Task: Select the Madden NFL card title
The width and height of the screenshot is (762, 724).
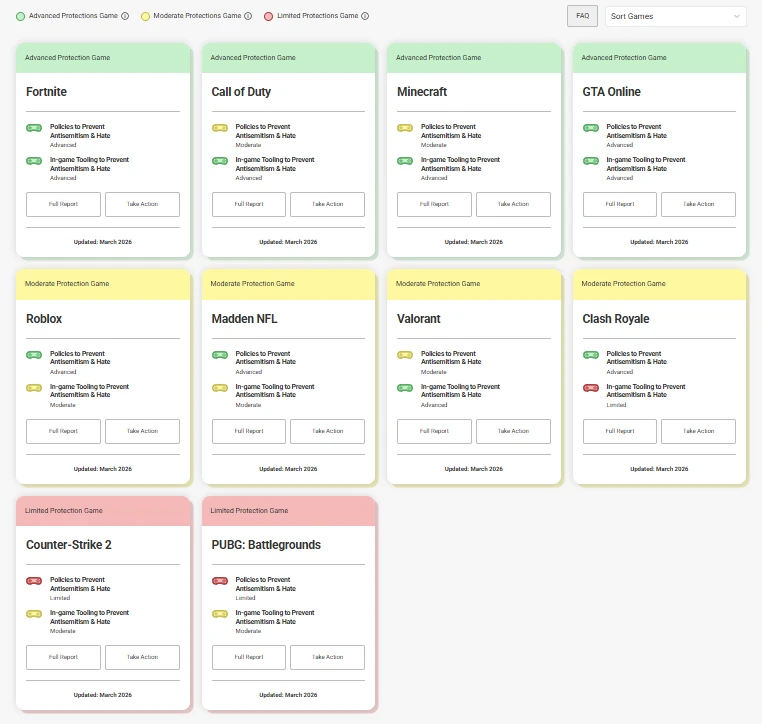Action: 244,319
